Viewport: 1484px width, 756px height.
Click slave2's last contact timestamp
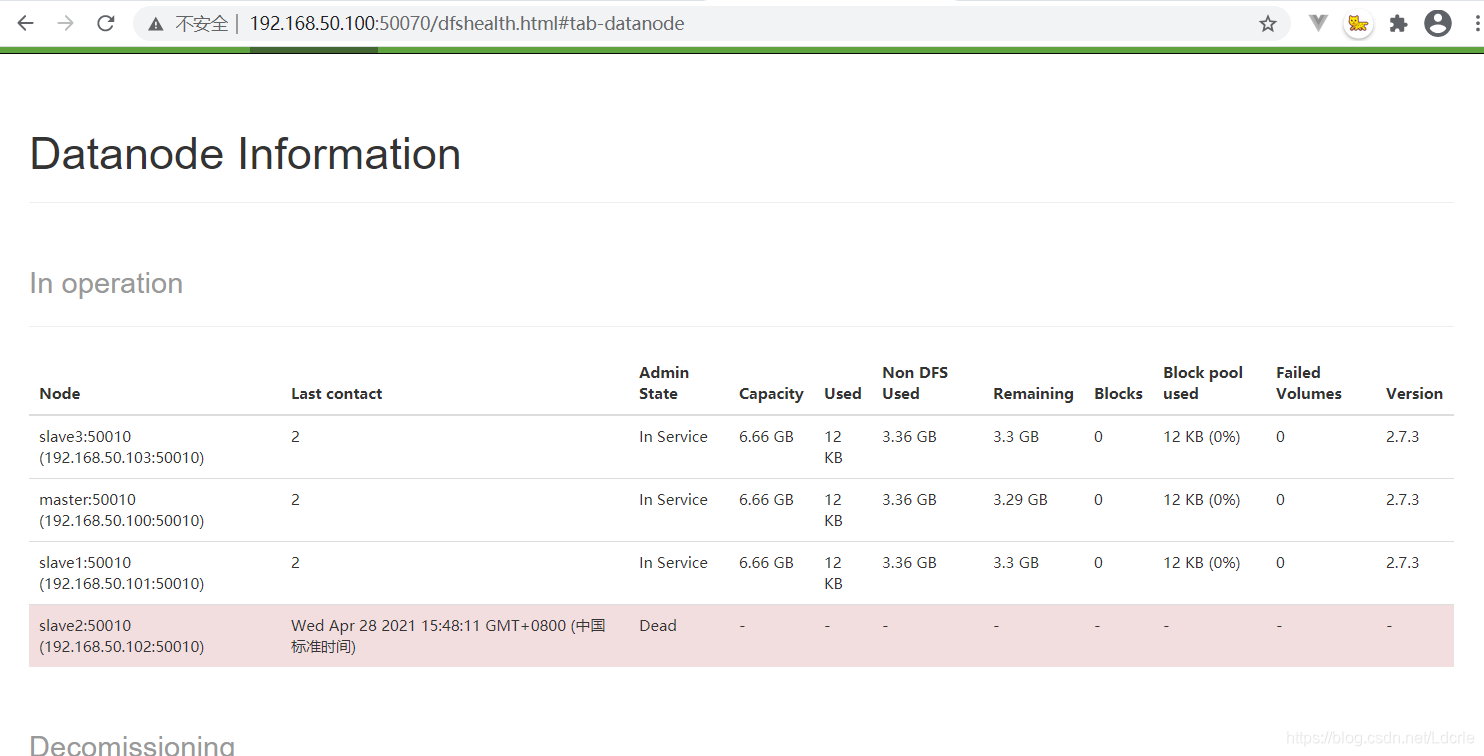[449, 636]
